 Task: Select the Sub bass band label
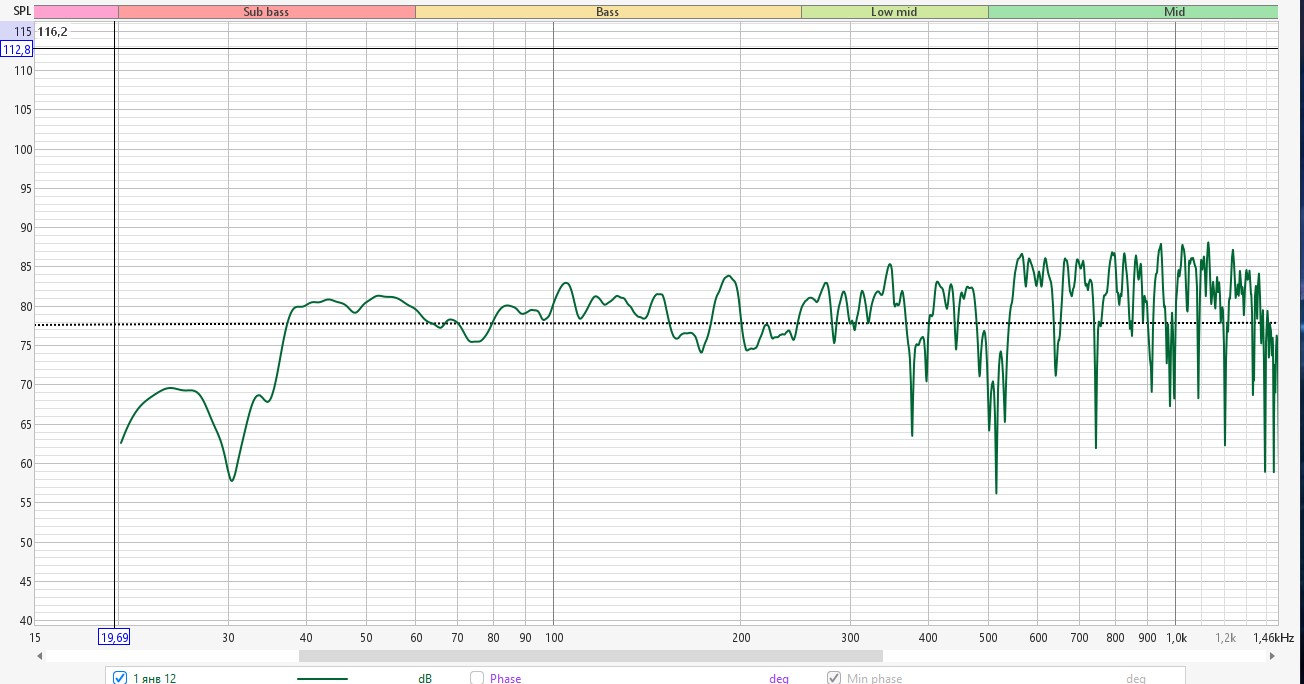266,12
